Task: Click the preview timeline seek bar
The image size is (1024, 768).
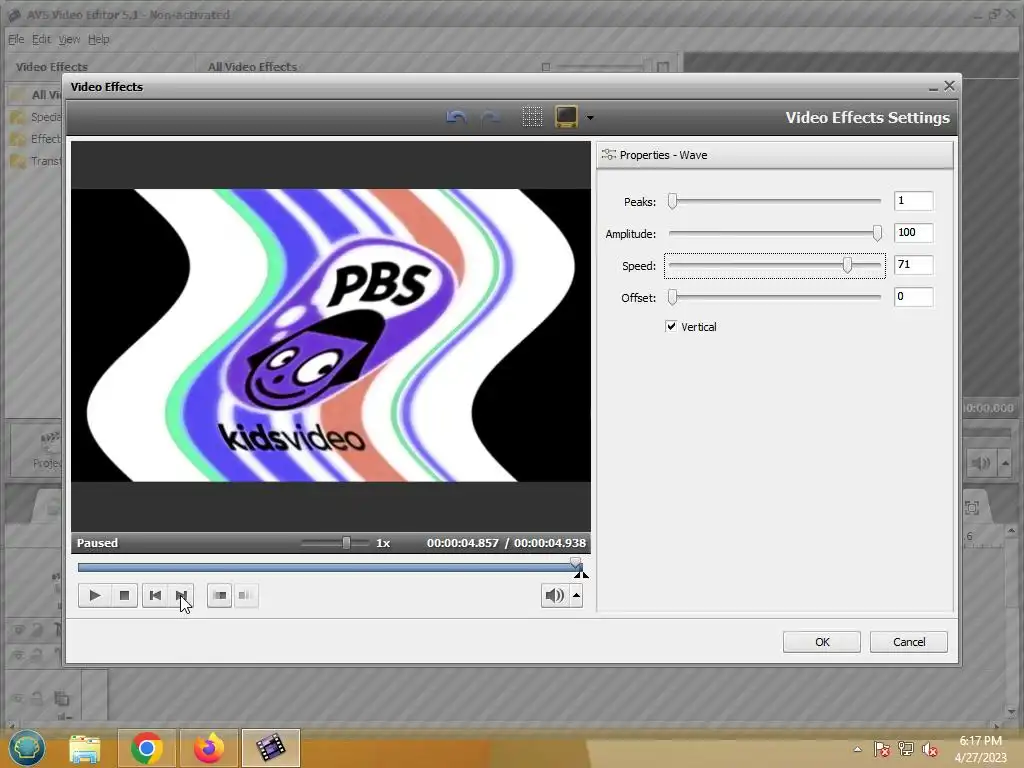Action: click(x=329, y=567)
